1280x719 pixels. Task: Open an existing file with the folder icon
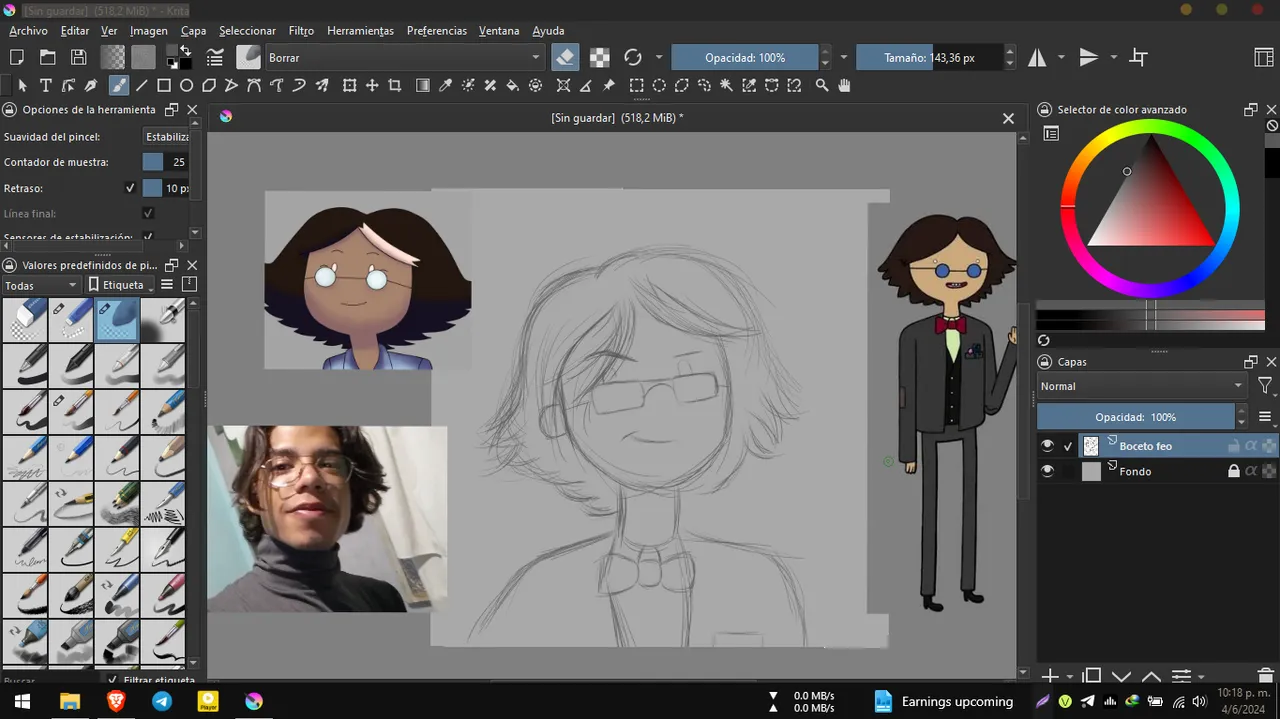tap(47, 58)
